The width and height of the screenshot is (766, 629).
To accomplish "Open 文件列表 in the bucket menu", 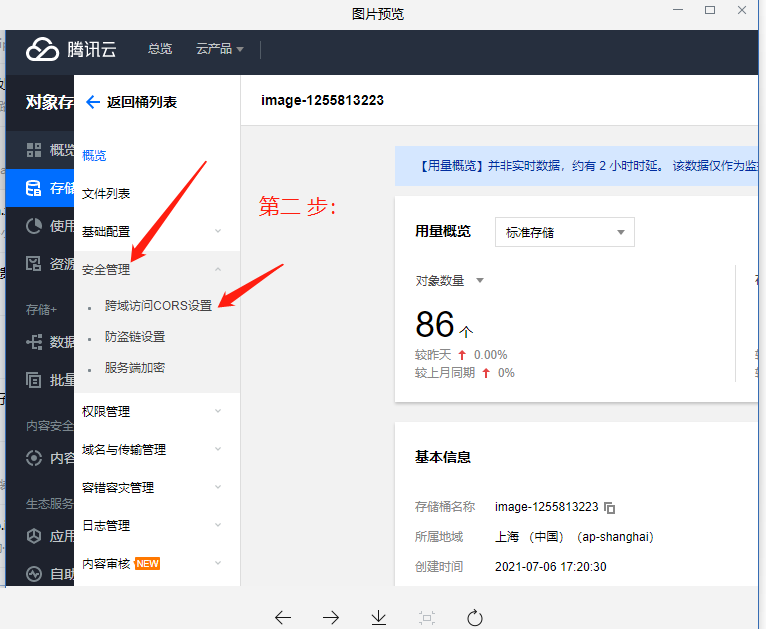I will tap(106, 194).
